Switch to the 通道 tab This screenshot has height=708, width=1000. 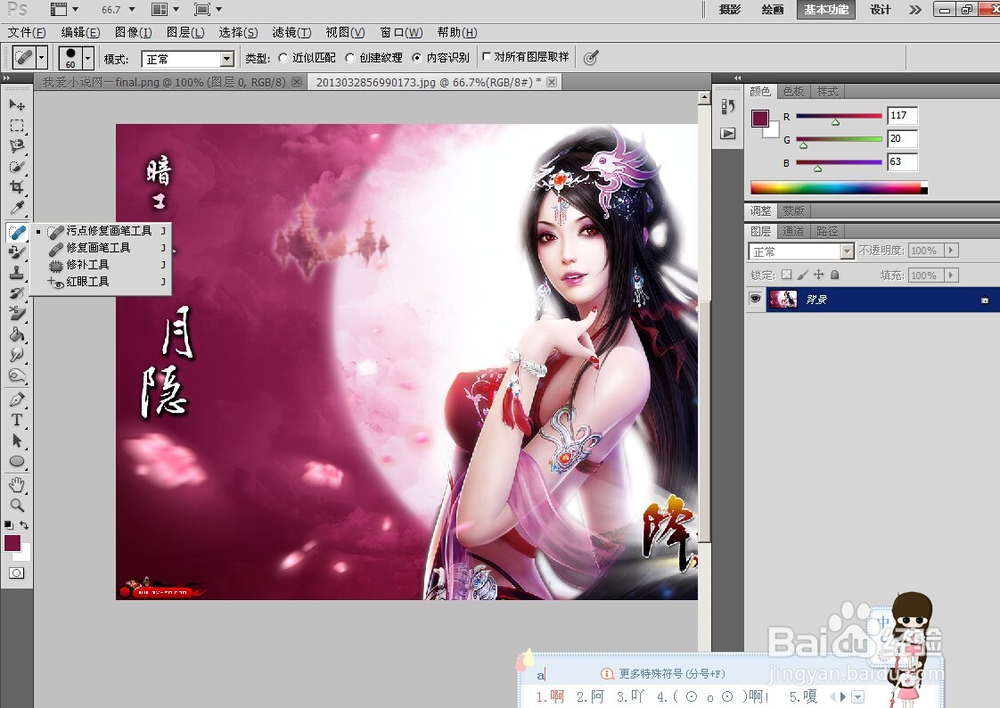793,231
